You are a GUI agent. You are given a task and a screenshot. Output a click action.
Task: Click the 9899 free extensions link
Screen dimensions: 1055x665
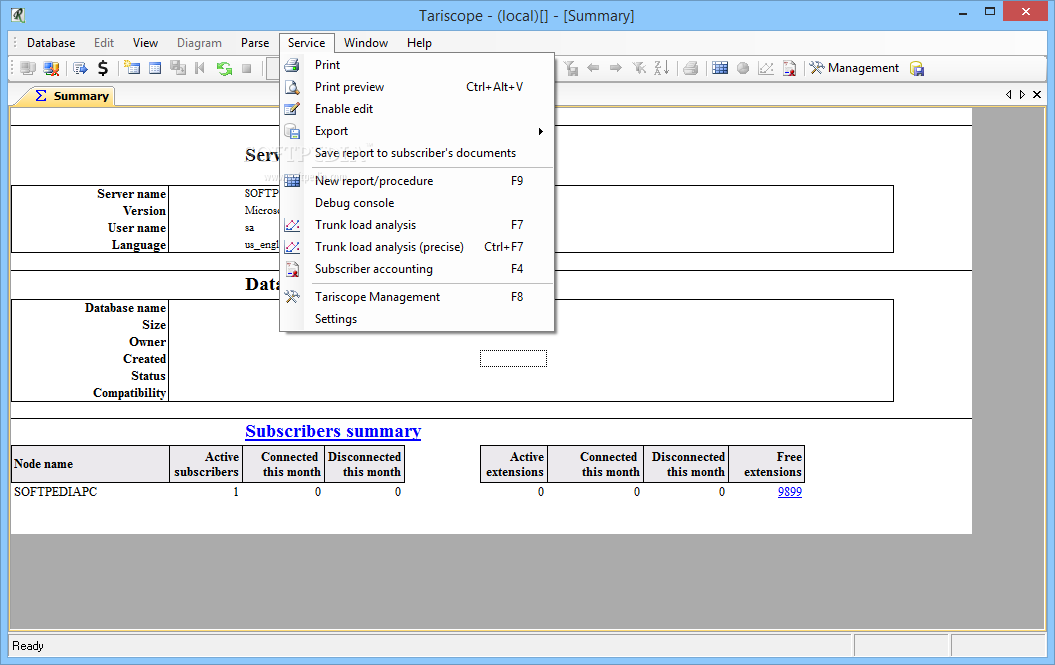790,492
